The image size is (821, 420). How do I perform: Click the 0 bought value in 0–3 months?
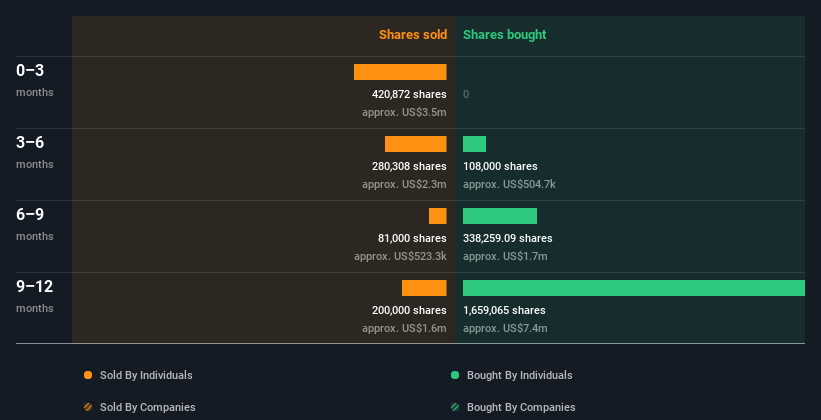(x=466, y=94)
